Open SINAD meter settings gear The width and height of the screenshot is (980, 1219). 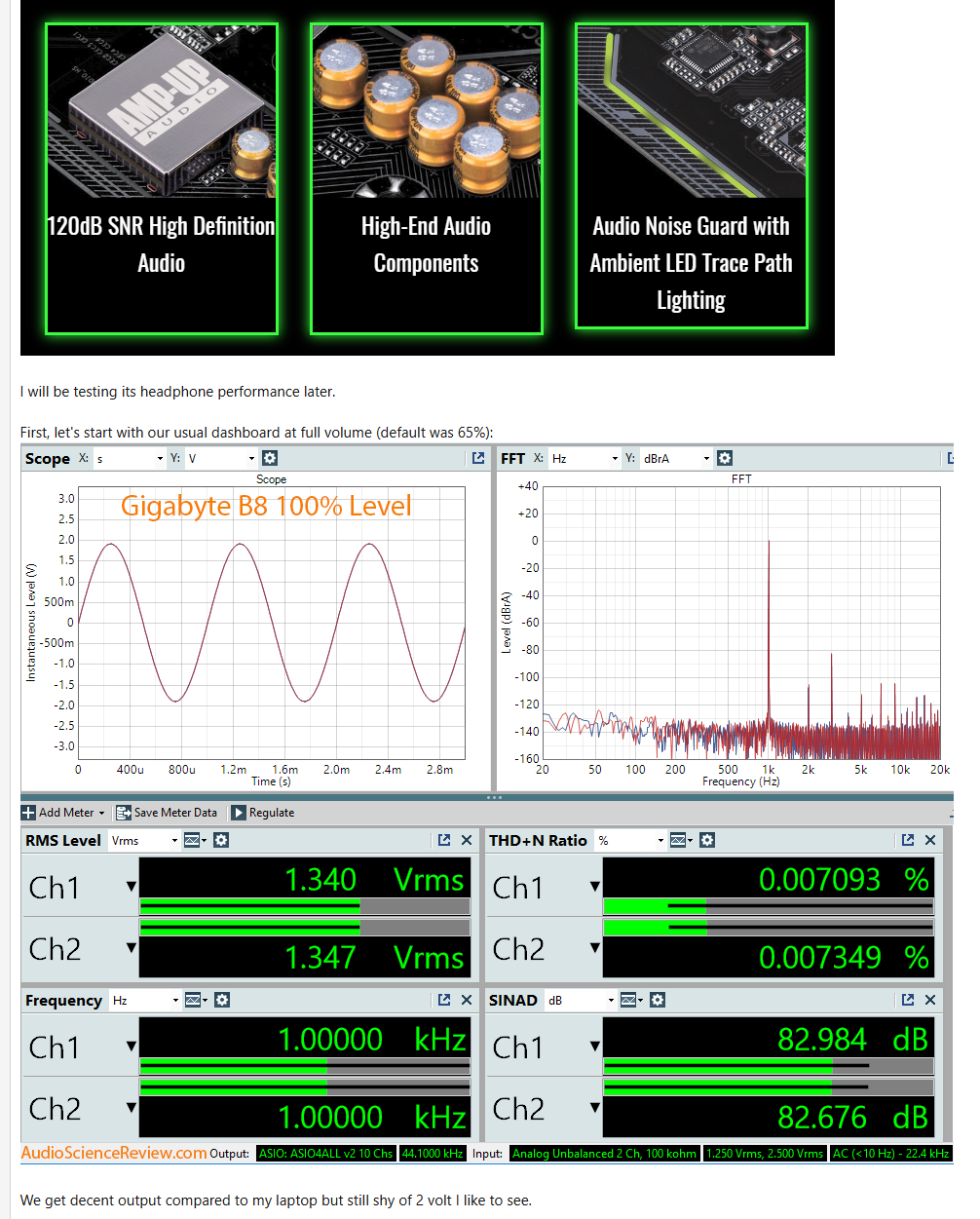click(658, 1000)
